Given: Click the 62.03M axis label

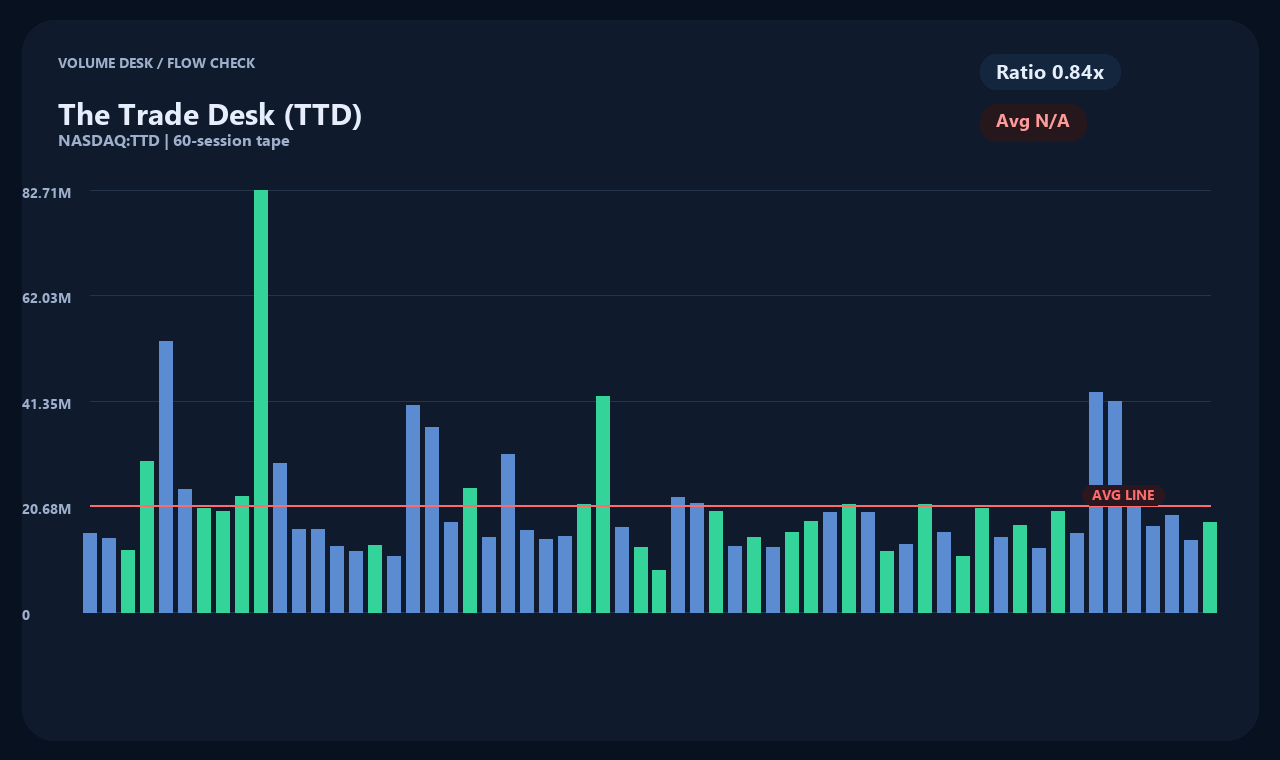Looking at the screenshot, I should click(x=47, y=298).
